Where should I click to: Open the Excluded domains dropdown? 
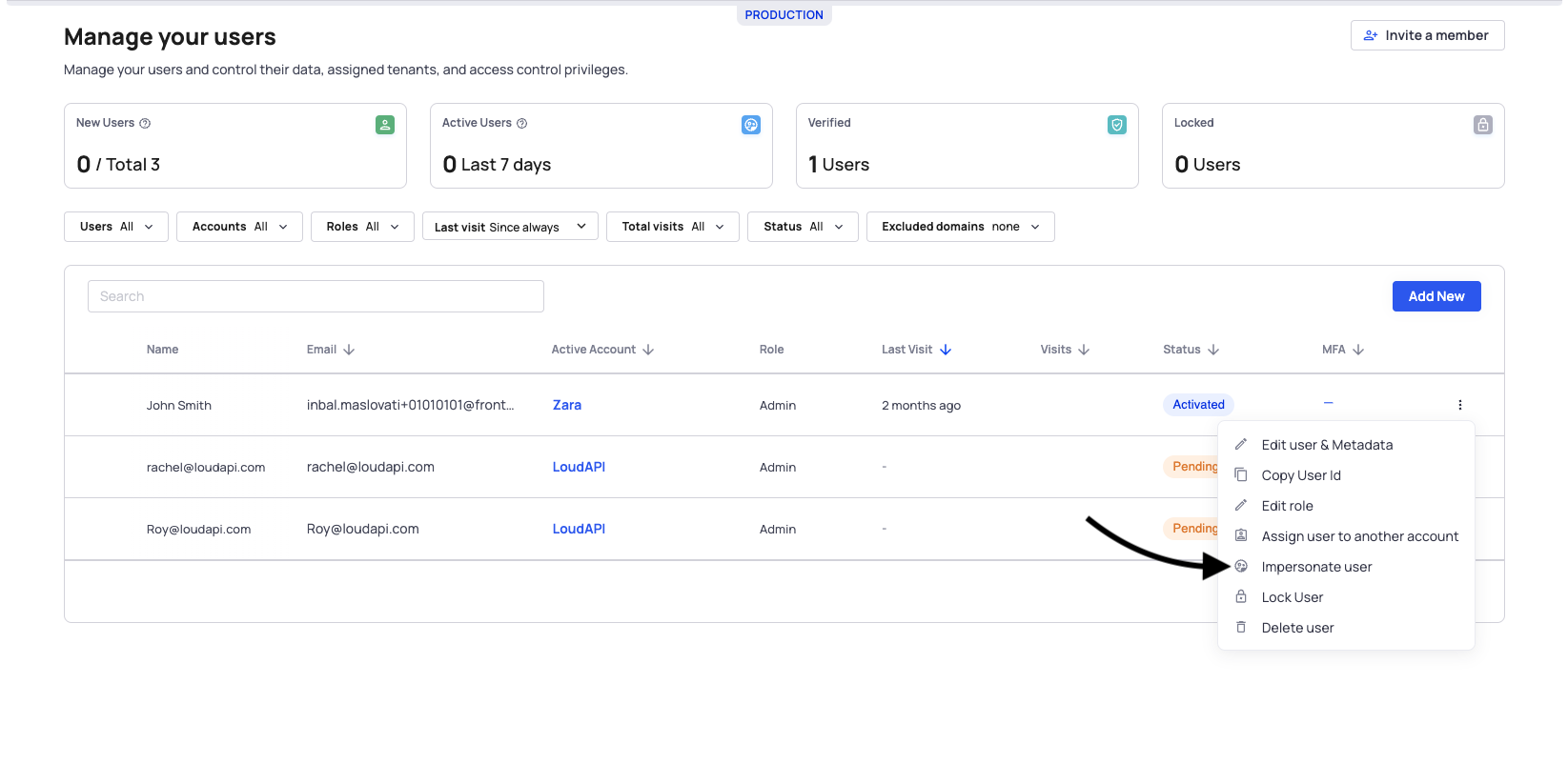960,227
